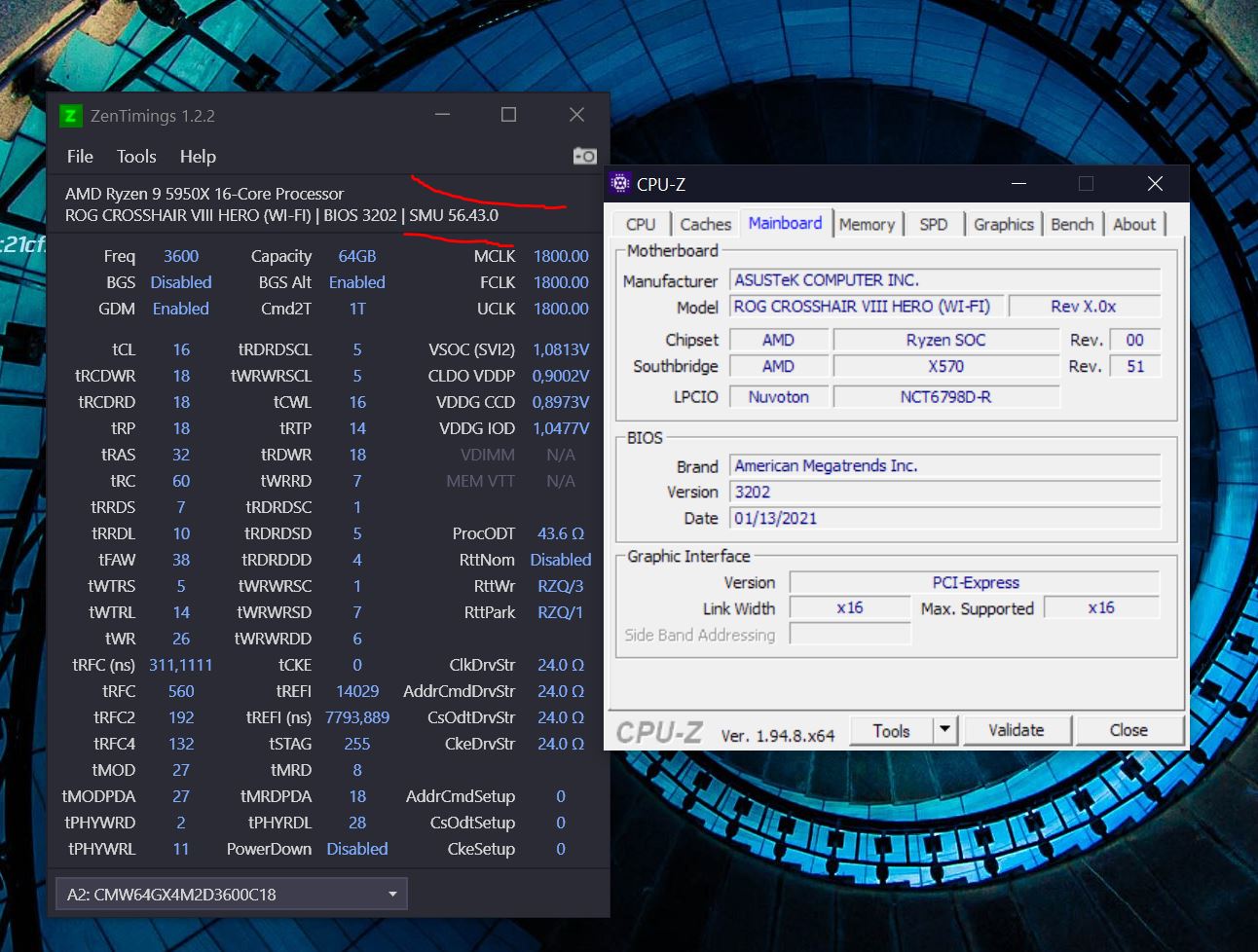Viewport: 1258px width, 952px height.
Task: Close the ZenTimings window
Action: 576,115
